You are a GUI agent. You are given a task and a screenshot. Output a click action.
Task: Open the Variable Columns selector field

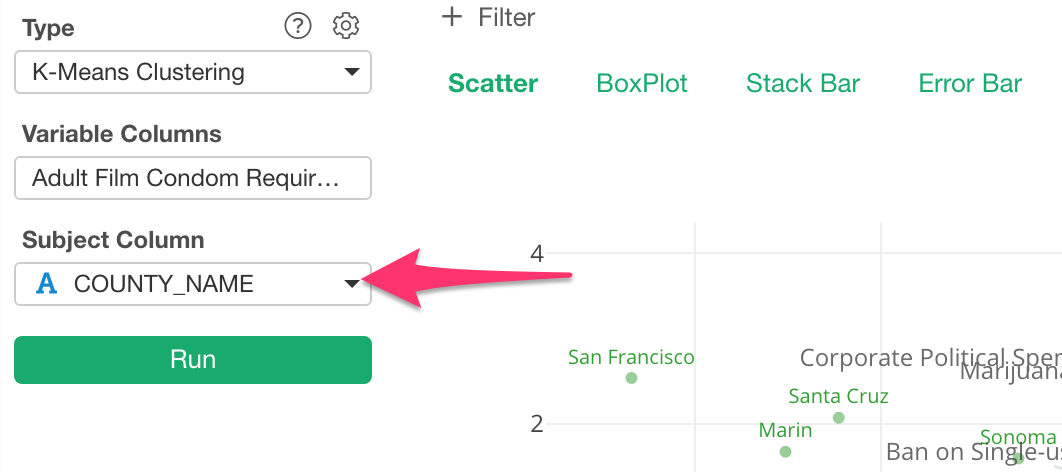tap(193, 178)
